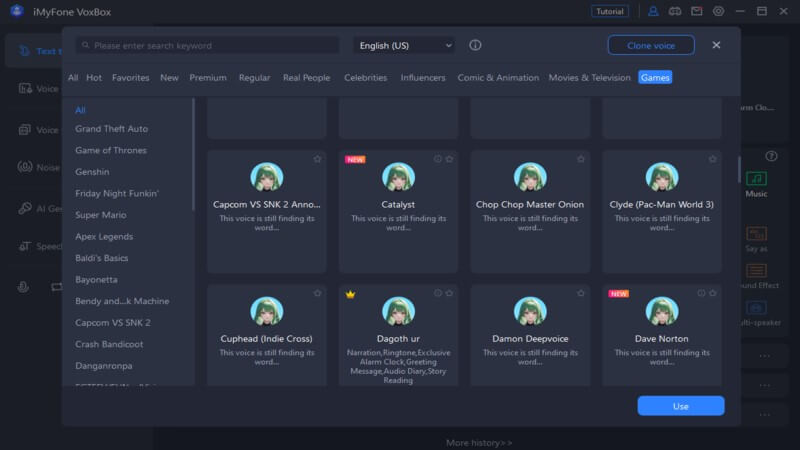Switch to the Comic & Animation tab
The height and width of the screenshot is (450, 800).
click(498, 78)
